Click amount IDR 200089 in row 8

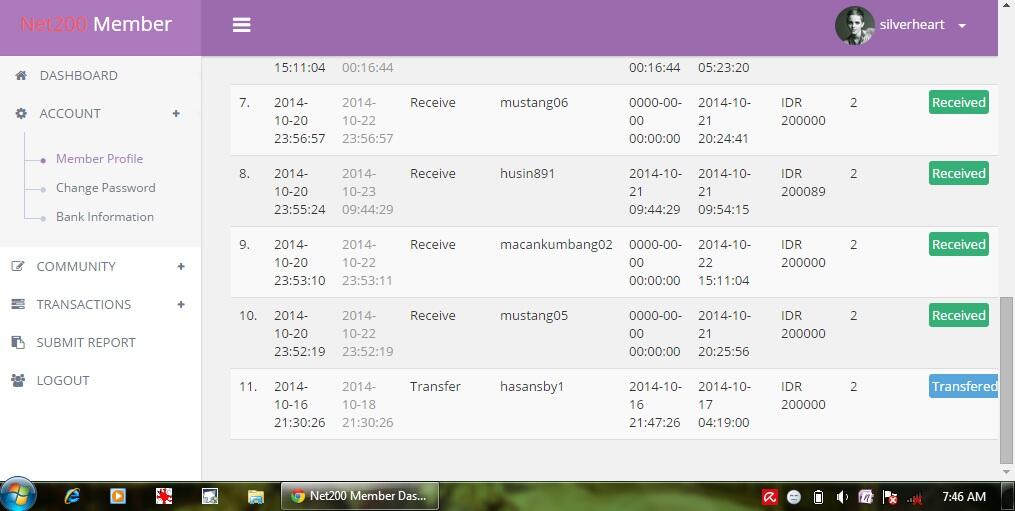(x=803, y=183)
